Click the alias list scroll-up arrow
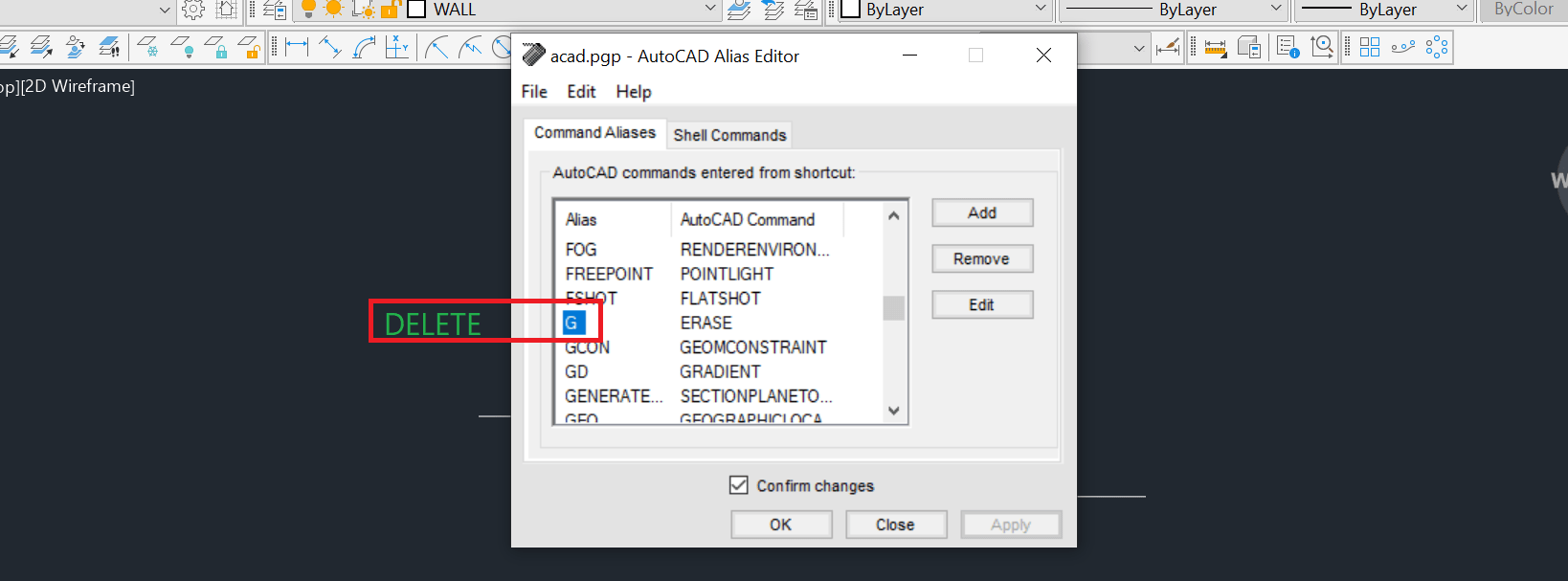This screenshot has height=581, width=1568. (x=893, y=215)
